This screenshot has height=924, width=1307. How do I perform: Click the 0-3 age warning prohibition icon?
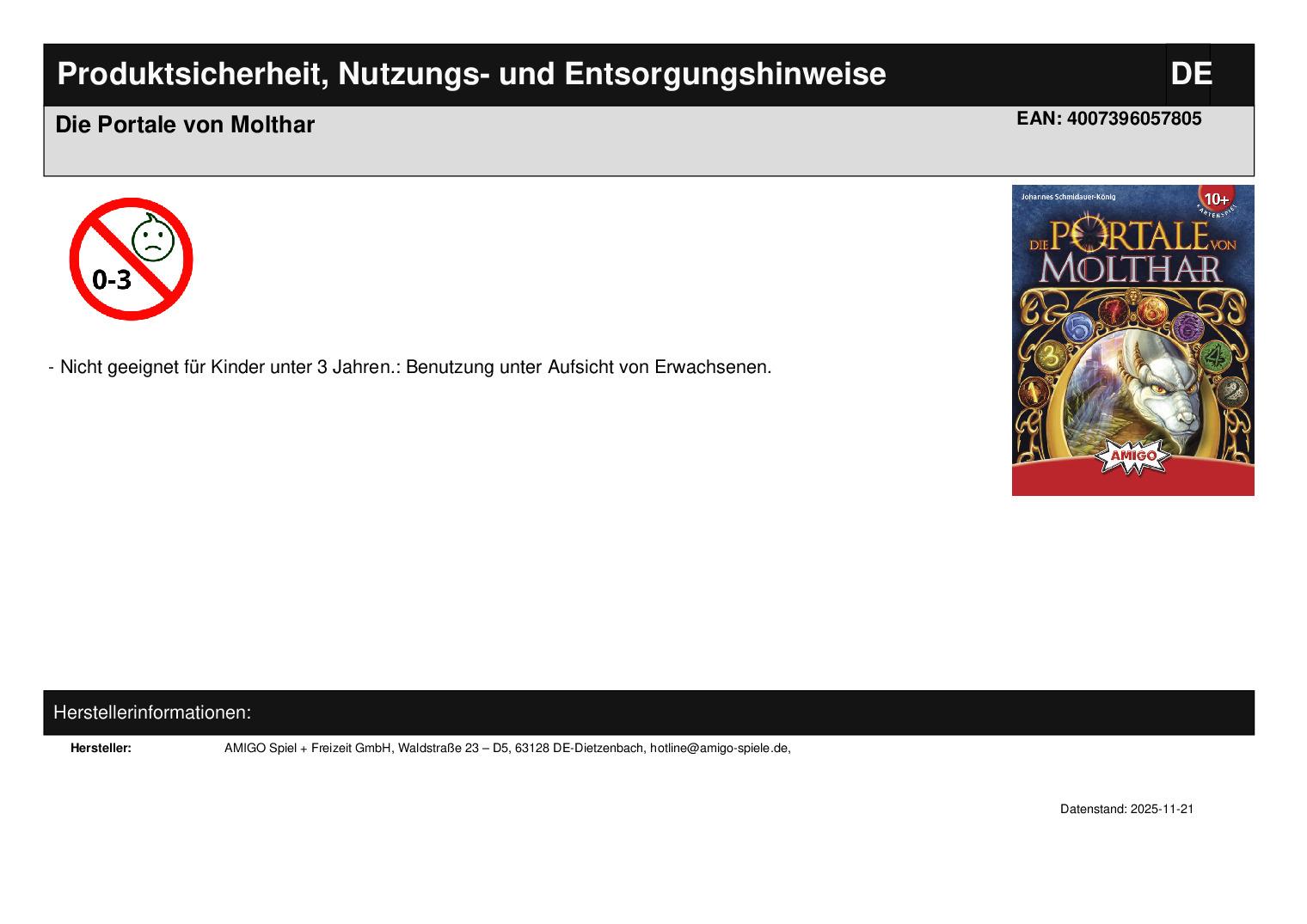131,259
